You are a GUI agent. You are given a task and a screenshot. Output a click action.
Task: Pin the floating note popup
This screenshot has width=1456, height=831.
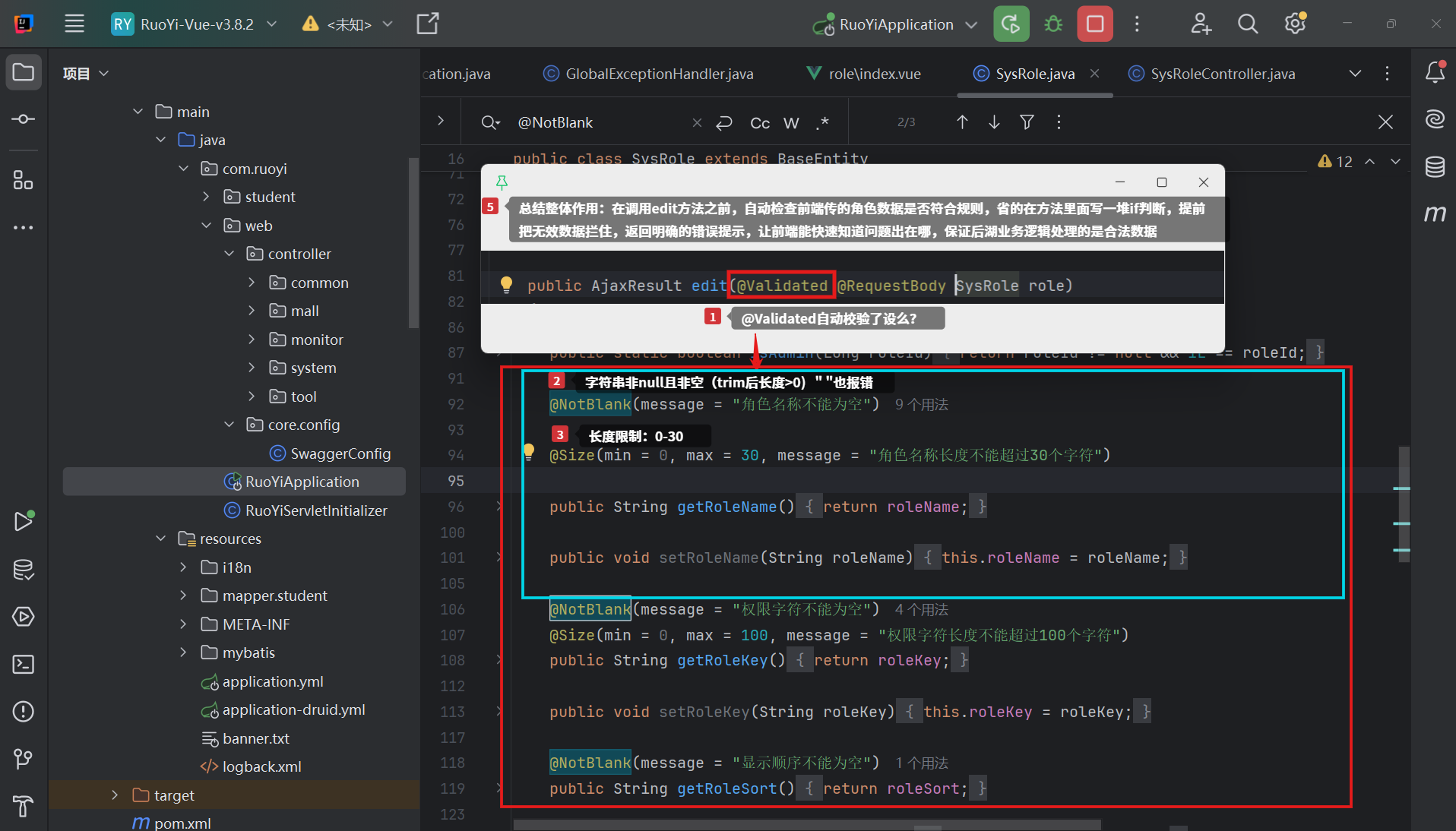502,182
